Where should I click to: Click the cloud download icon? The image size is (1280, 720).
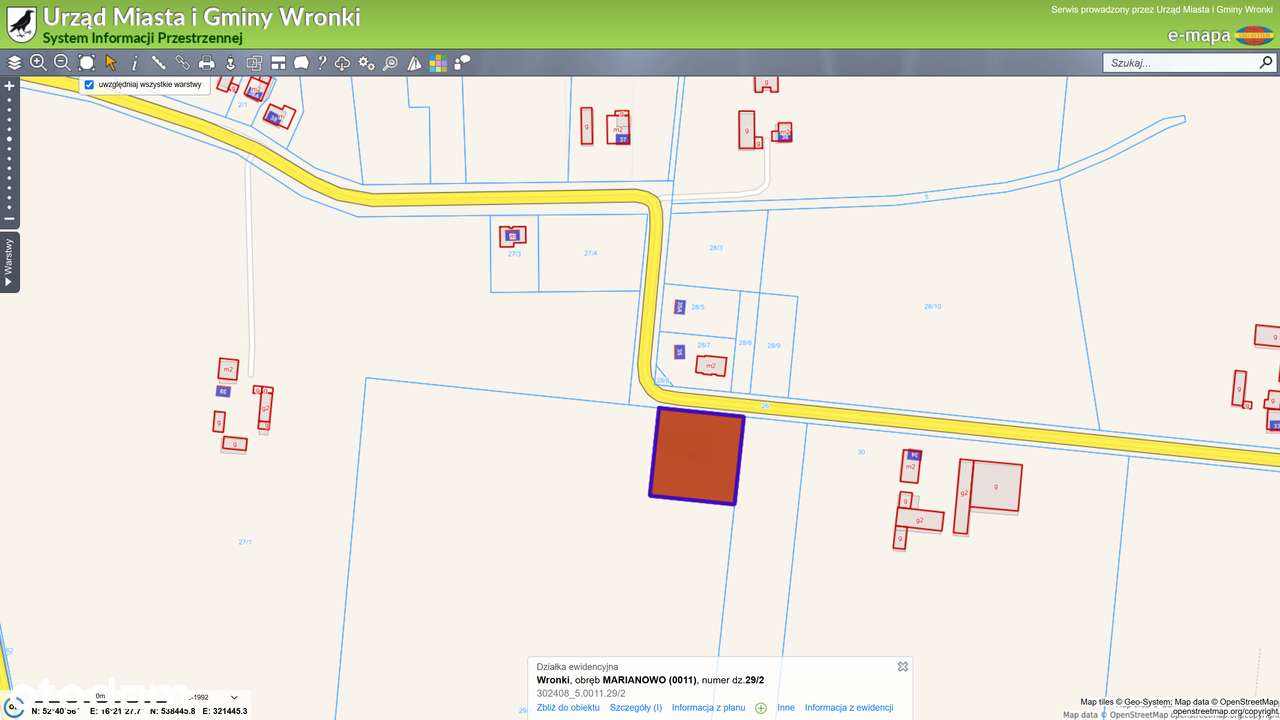343,62
